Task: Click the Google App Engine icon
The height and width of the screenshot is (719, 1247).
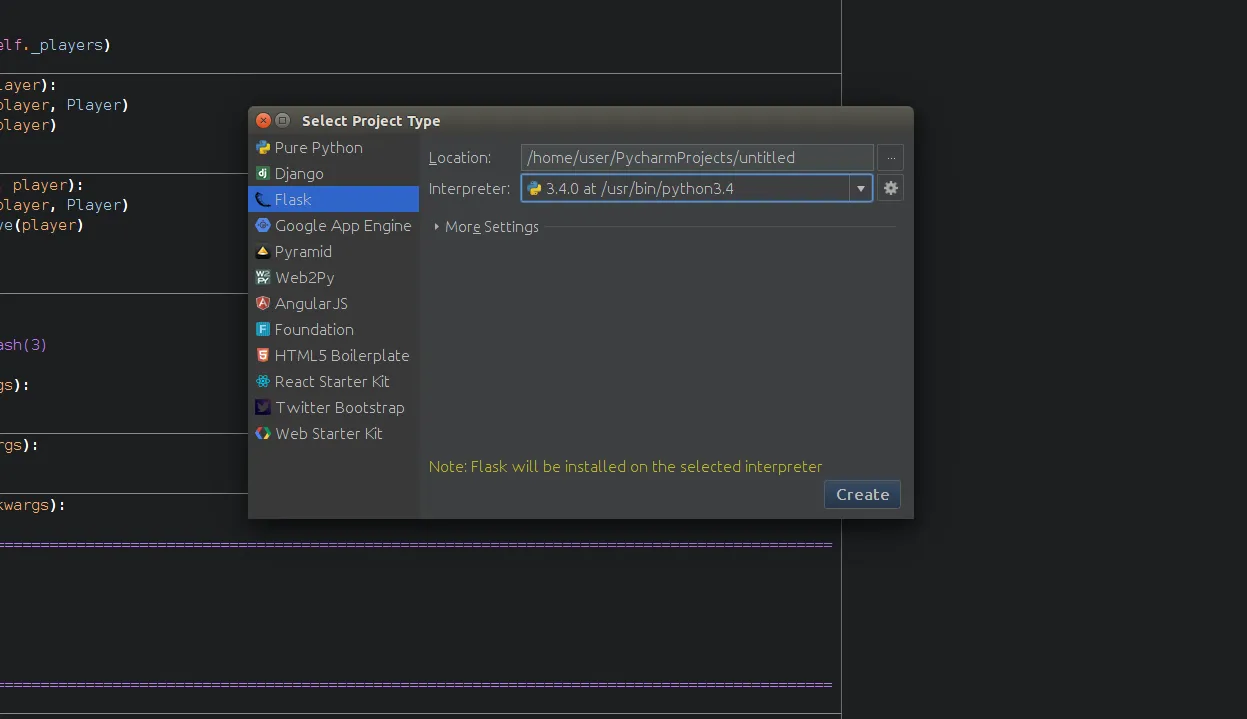Action: click(x=263, y=225)
